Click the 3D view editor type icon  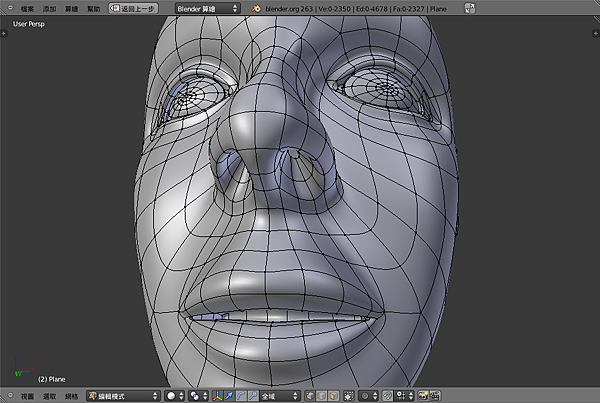9,396
